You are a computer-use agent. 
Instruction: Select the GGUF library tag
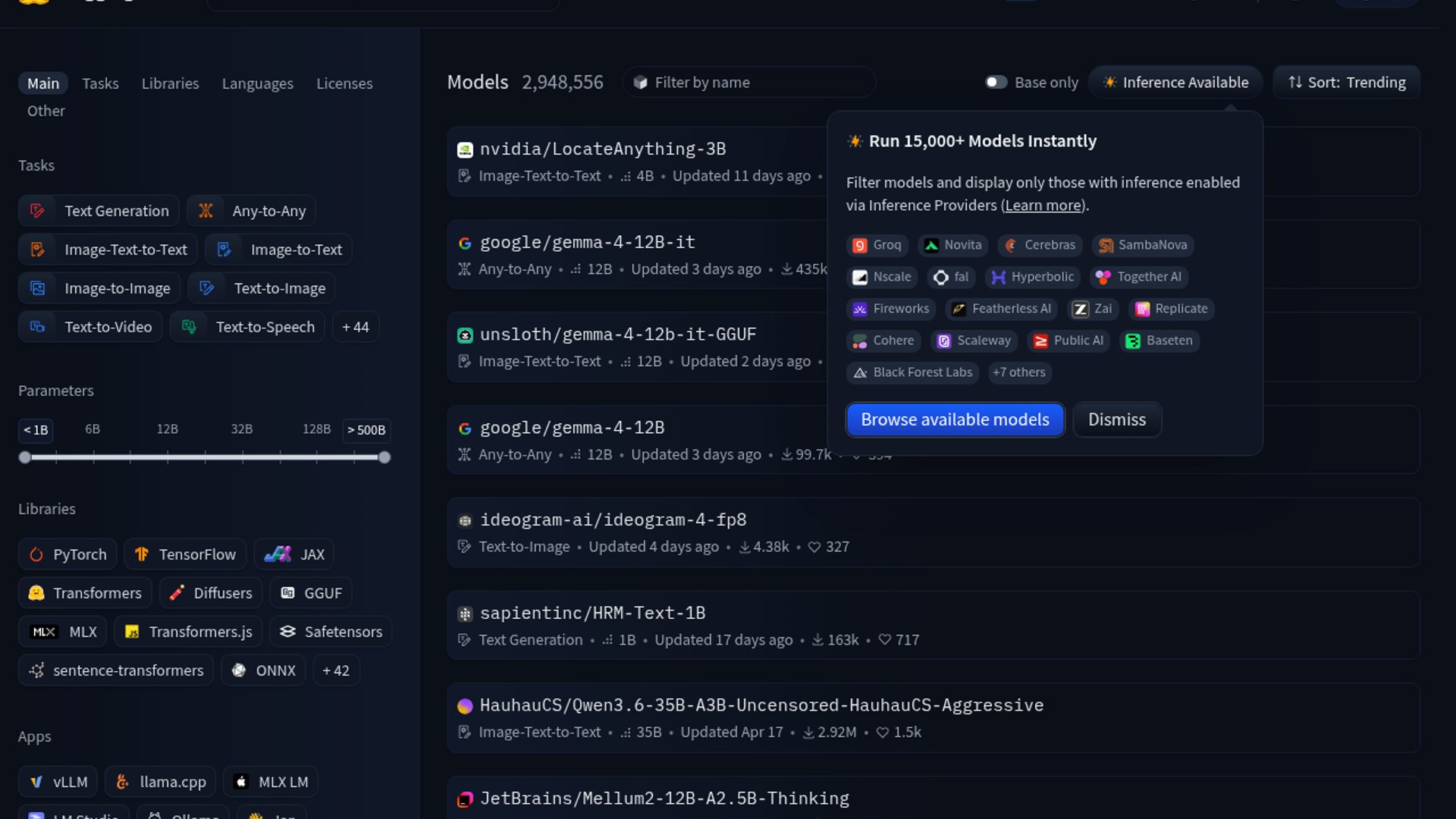[x=311, y=593]
